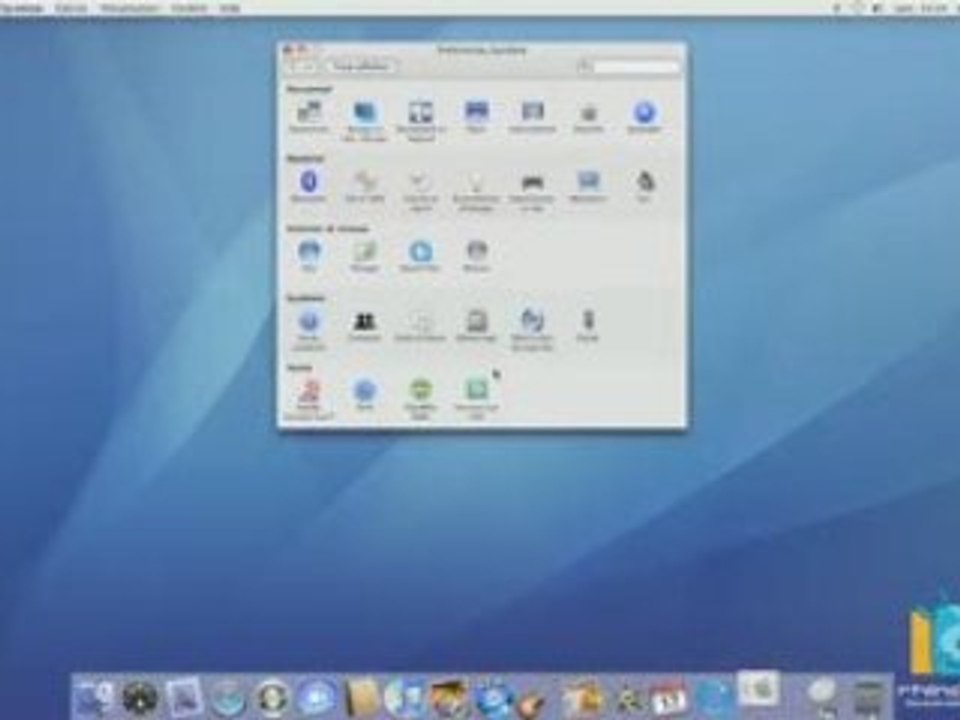The width and height of the screenshot is (960, 720).
Task: Click the Tout afficher toolbar button
Action: [x=361, y=66]
